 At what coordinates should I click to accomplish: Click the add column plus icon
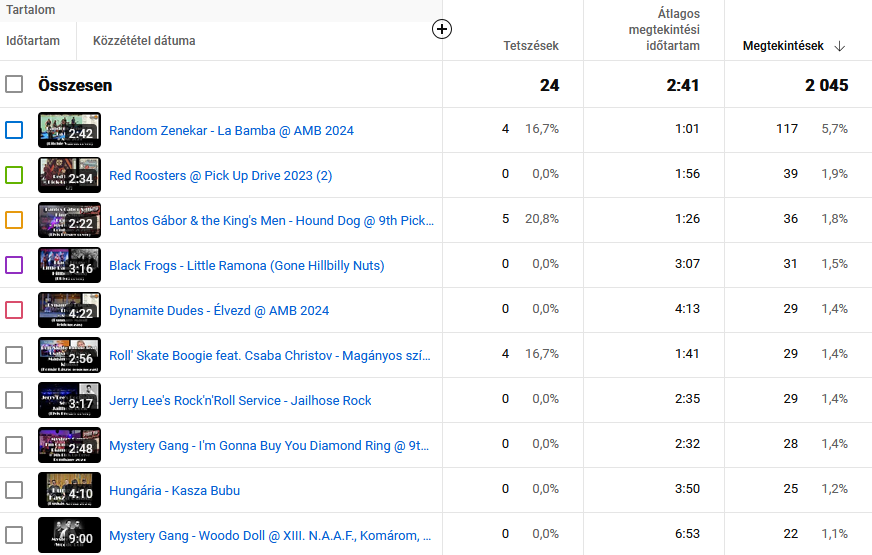point(442,29)
